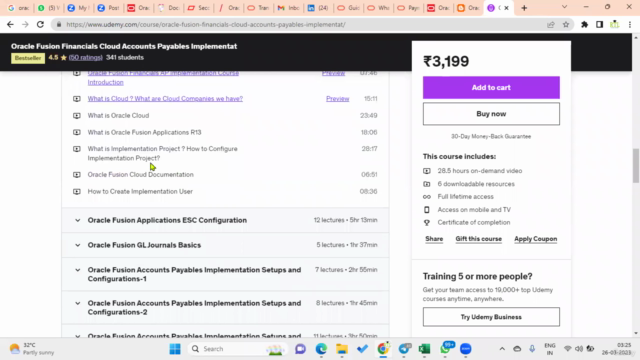Preview the Oracle Fusion Financials AP Introduction lecture
Viewport: 640px width, 360px height.
[333, 73]
